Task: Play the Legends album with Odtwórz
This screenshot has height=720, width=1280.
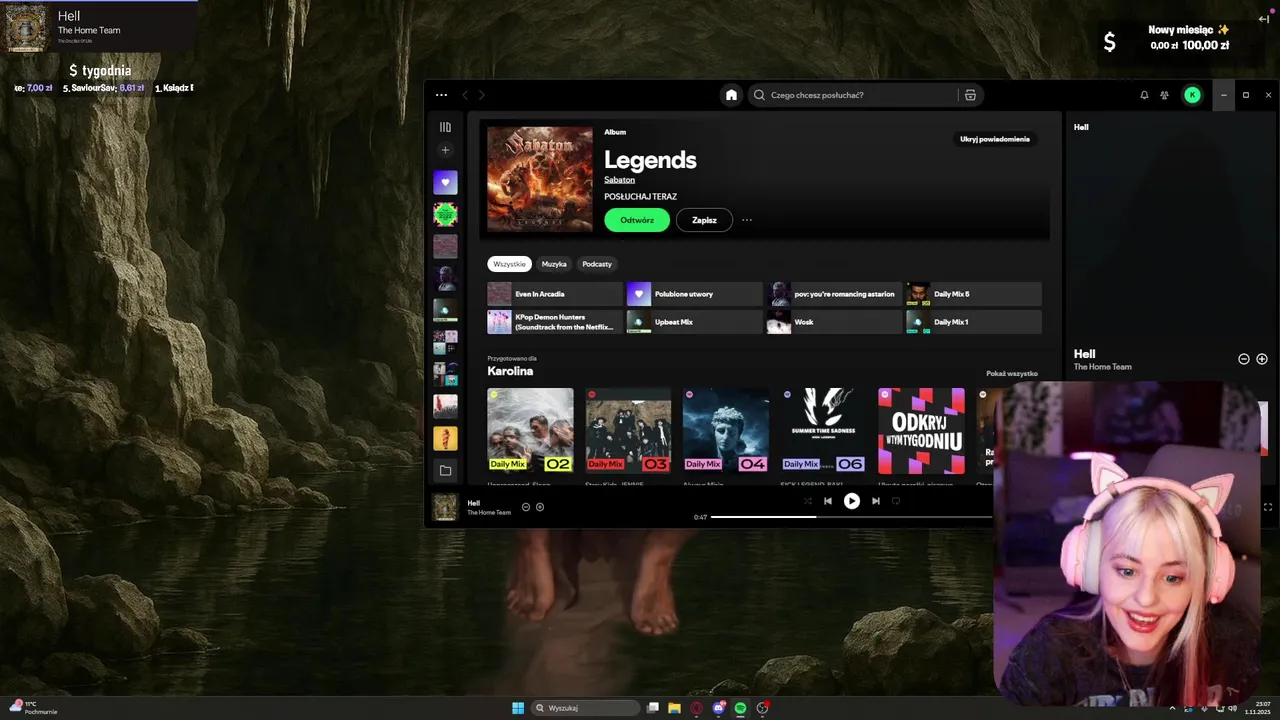Action: coord(637,220)
